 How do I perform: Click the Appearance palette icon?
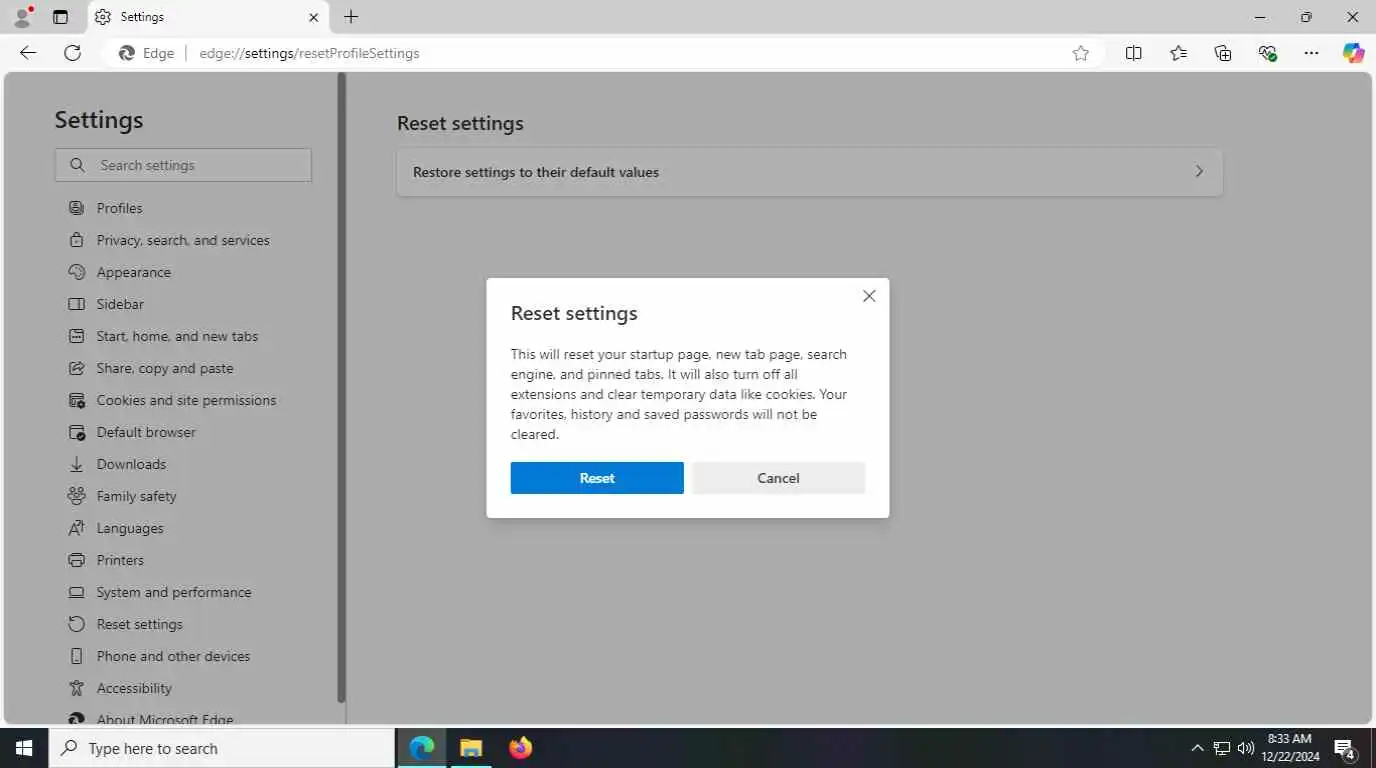pyautogui.click(x=76, y=272)
